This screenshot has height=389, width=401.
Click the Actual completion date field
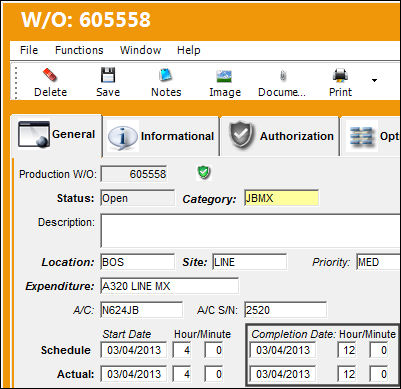283,374
